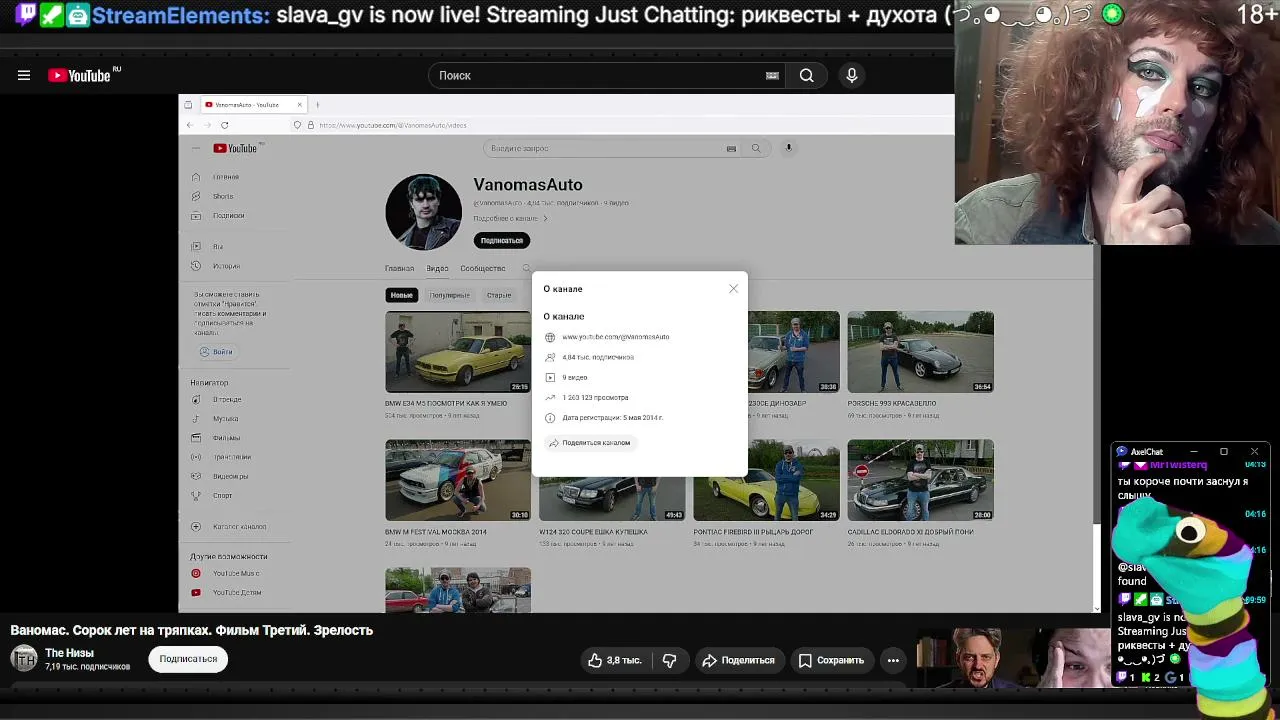Open a new tab in inner browser
1280x720 pixels.
tap(317, 105)
